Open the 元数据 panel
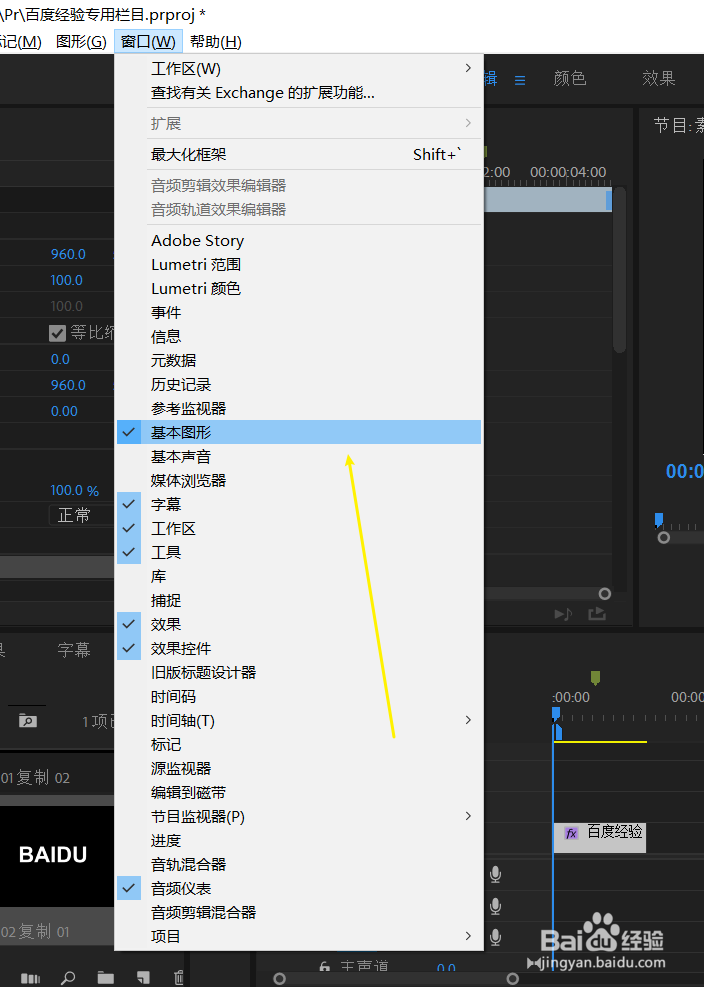 [299, 361]
